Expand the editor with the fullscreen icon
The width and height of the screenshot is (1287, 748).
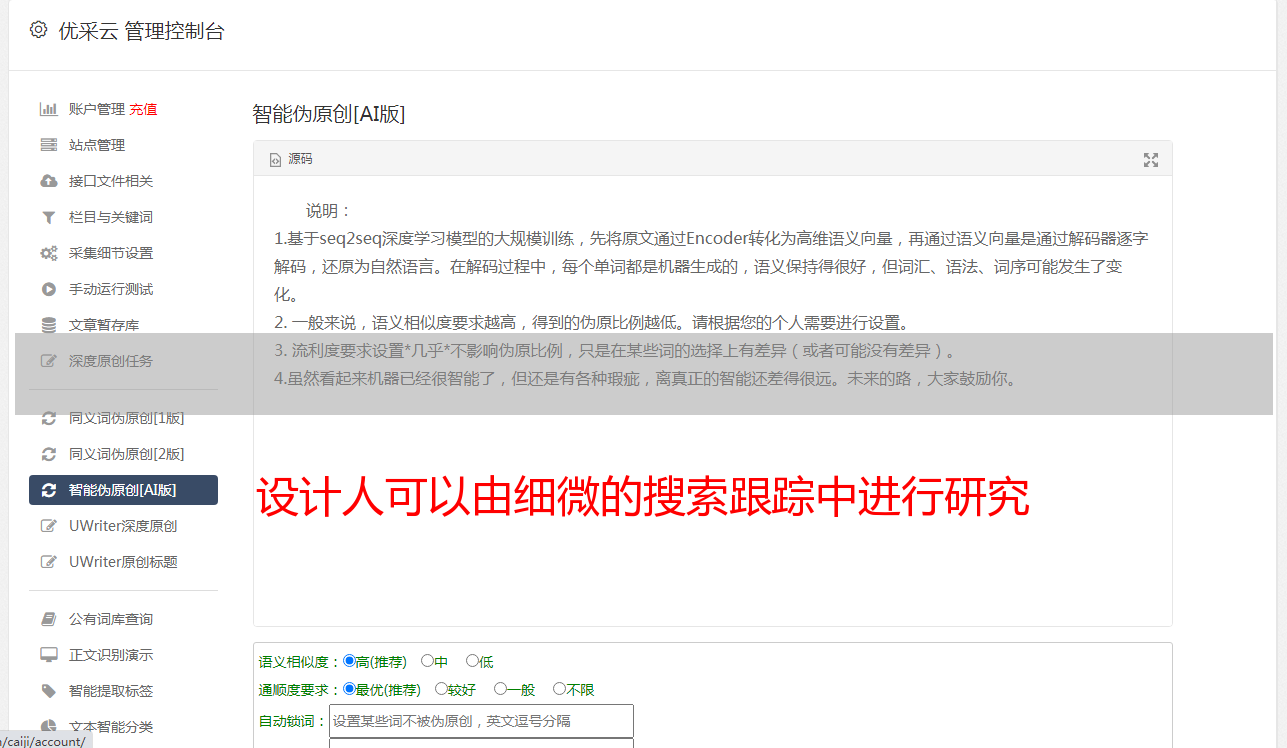click(x=1151, y=160)
